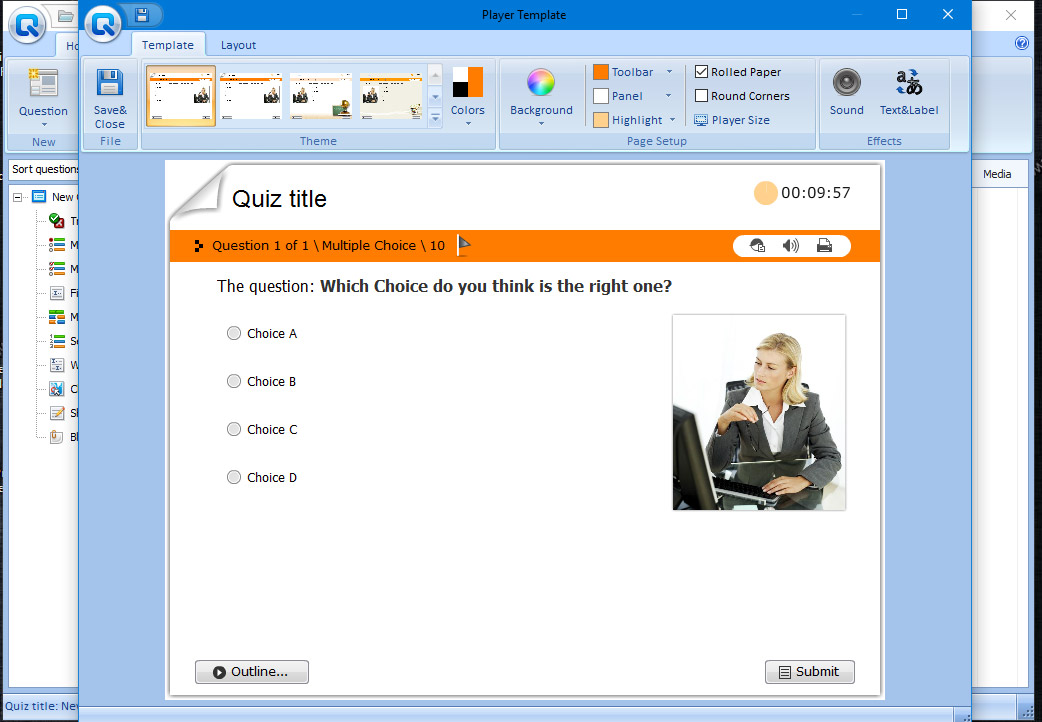Click the Submit button
Image resolution: width=1042 pixels, height=722 pixels.
pos(809,671)
